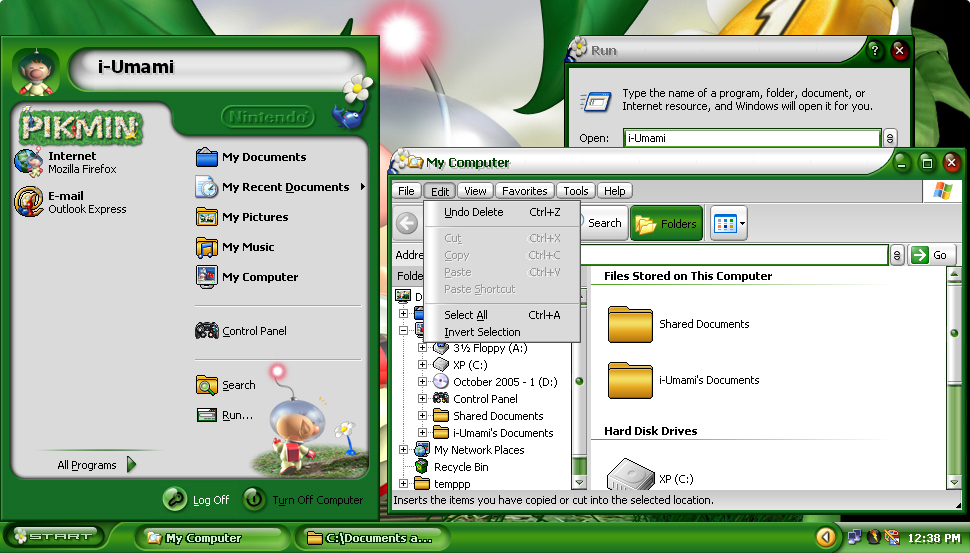Screen dimensions: 970x553
Task: Open the Help menu
Action: coord(614,191)
